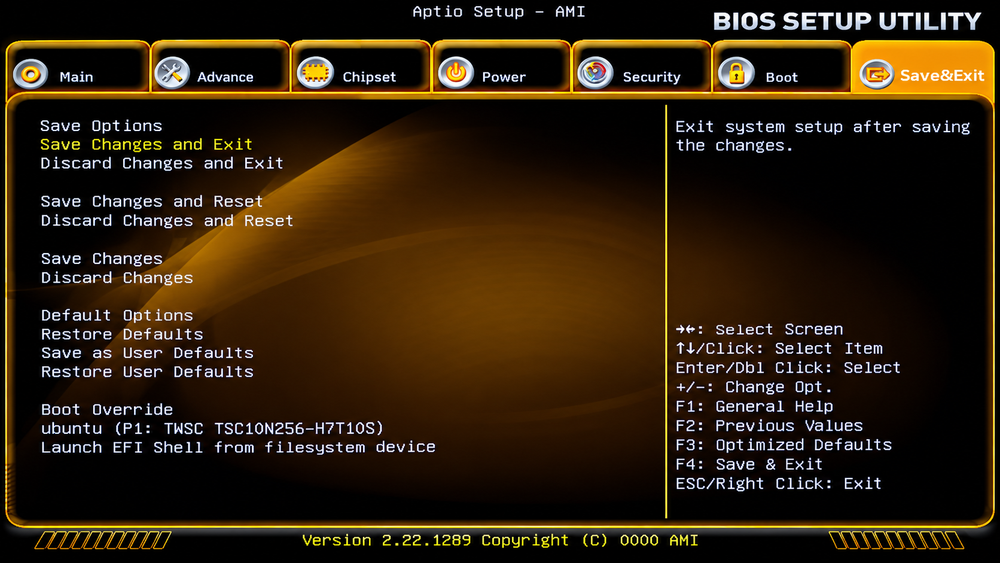Click the Save&Exit tab's exit arrow icon
Image resolution: width=1000 pixels, height=563 pixels.
(876, 75)
